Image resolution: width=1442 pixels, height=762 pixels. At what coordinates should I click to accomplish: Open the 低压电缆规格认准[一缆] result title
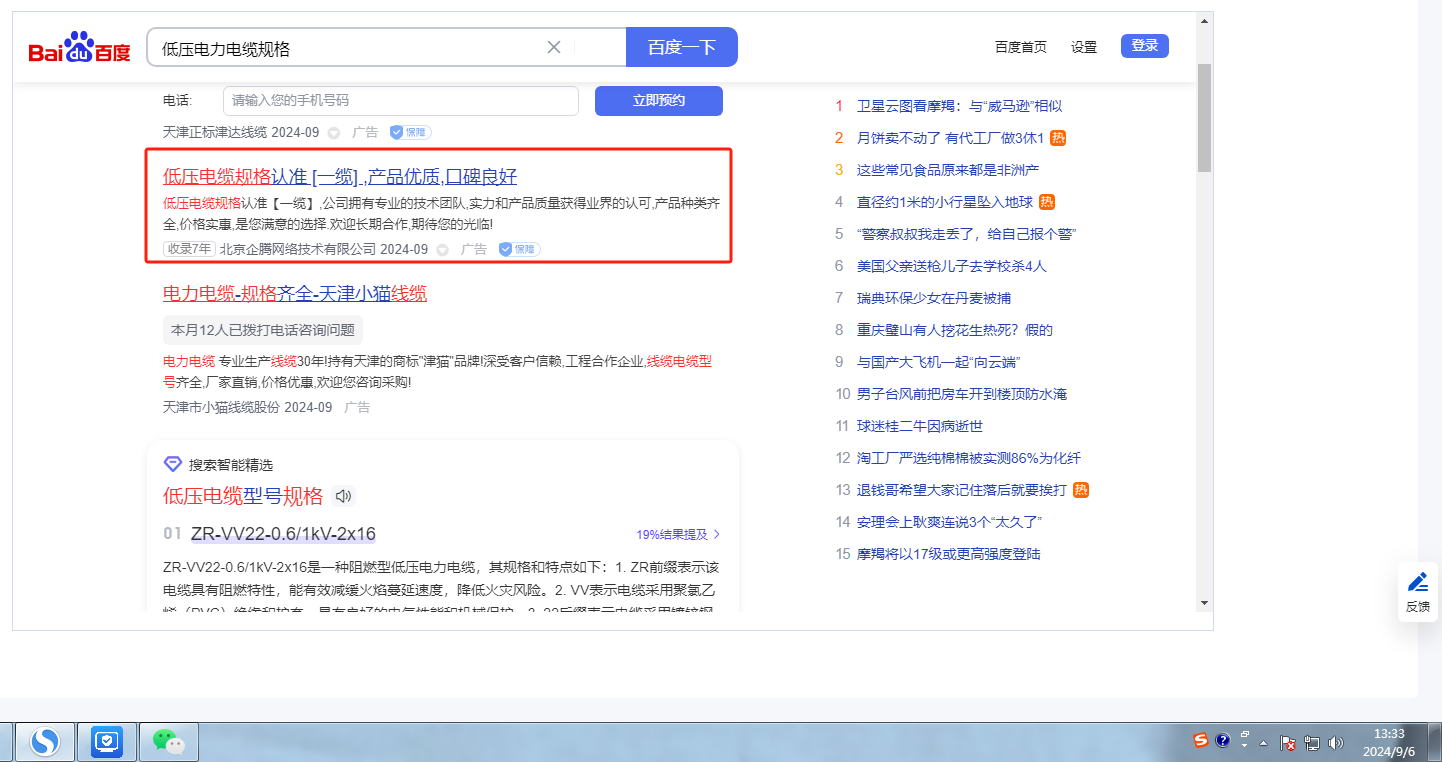(340, 177)
